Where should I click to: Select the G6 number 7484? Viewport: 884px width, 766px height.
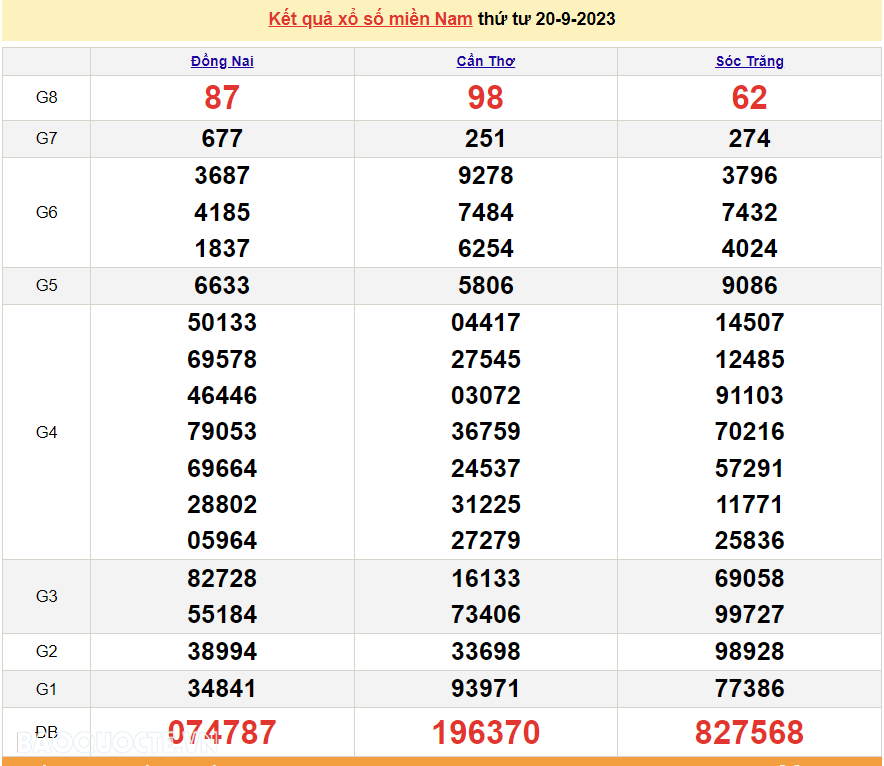coord(486,212)
